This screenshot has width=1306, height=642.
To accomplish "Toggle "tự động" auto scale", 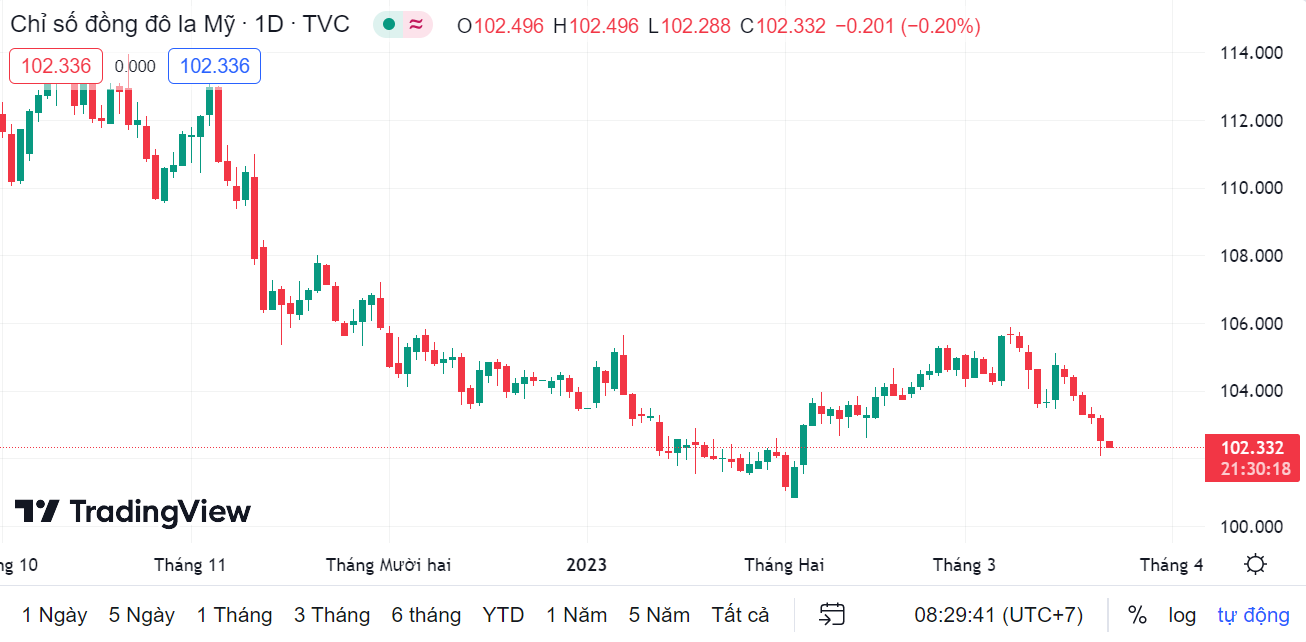I will click(x=1253, y=614).
